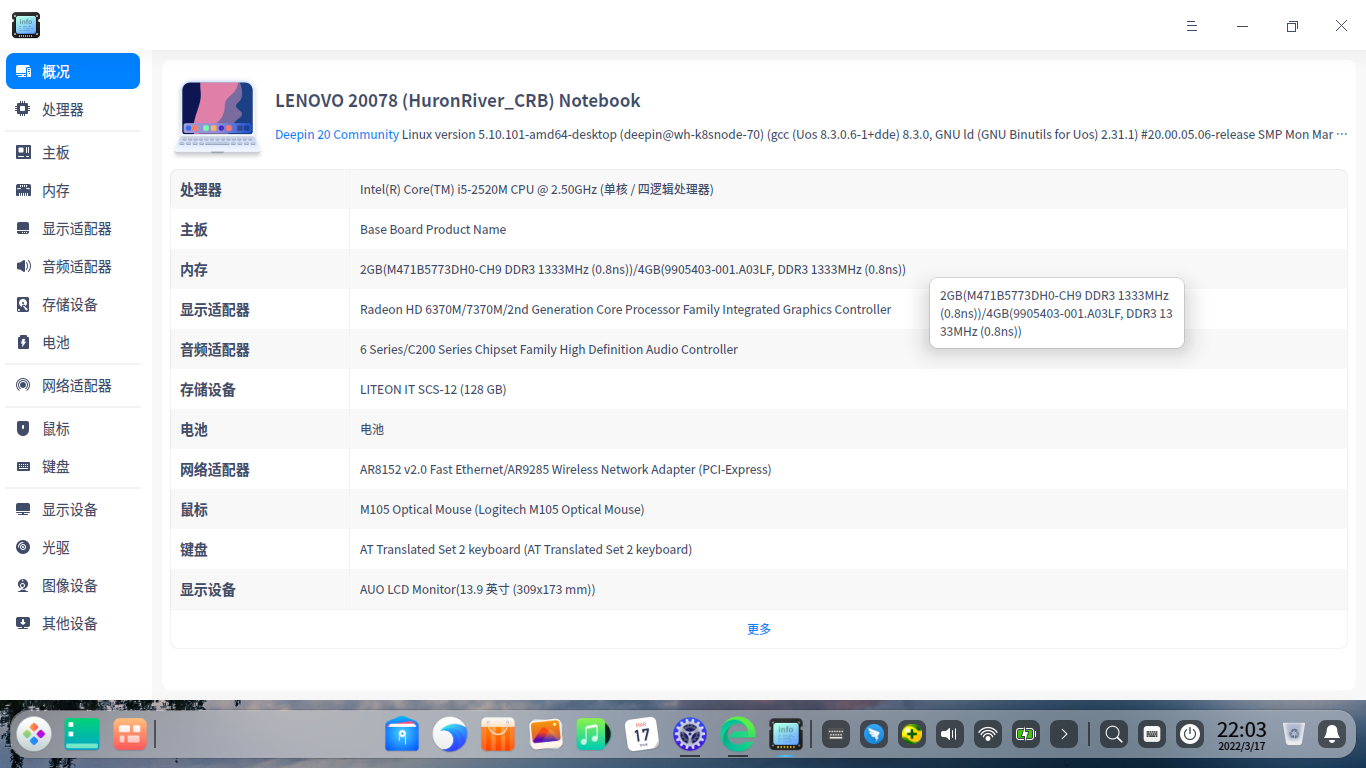Click the LENOVO 20078 Notebook title
1366x768 pixels.
coord(458,100)
